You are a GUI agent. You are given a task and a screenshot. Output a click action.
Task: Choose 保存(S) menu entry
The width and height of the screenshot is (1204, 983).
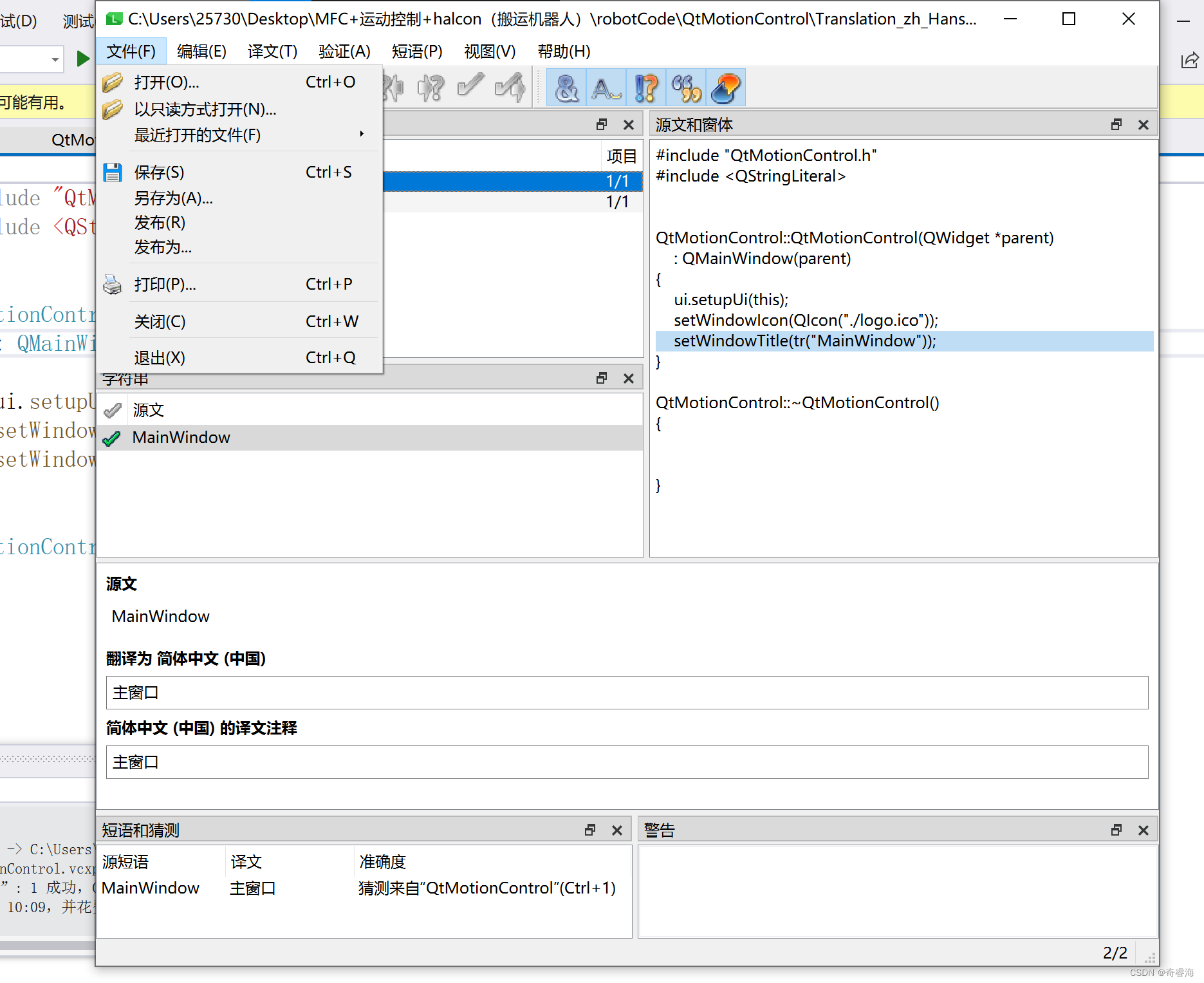tap(239, 173)
